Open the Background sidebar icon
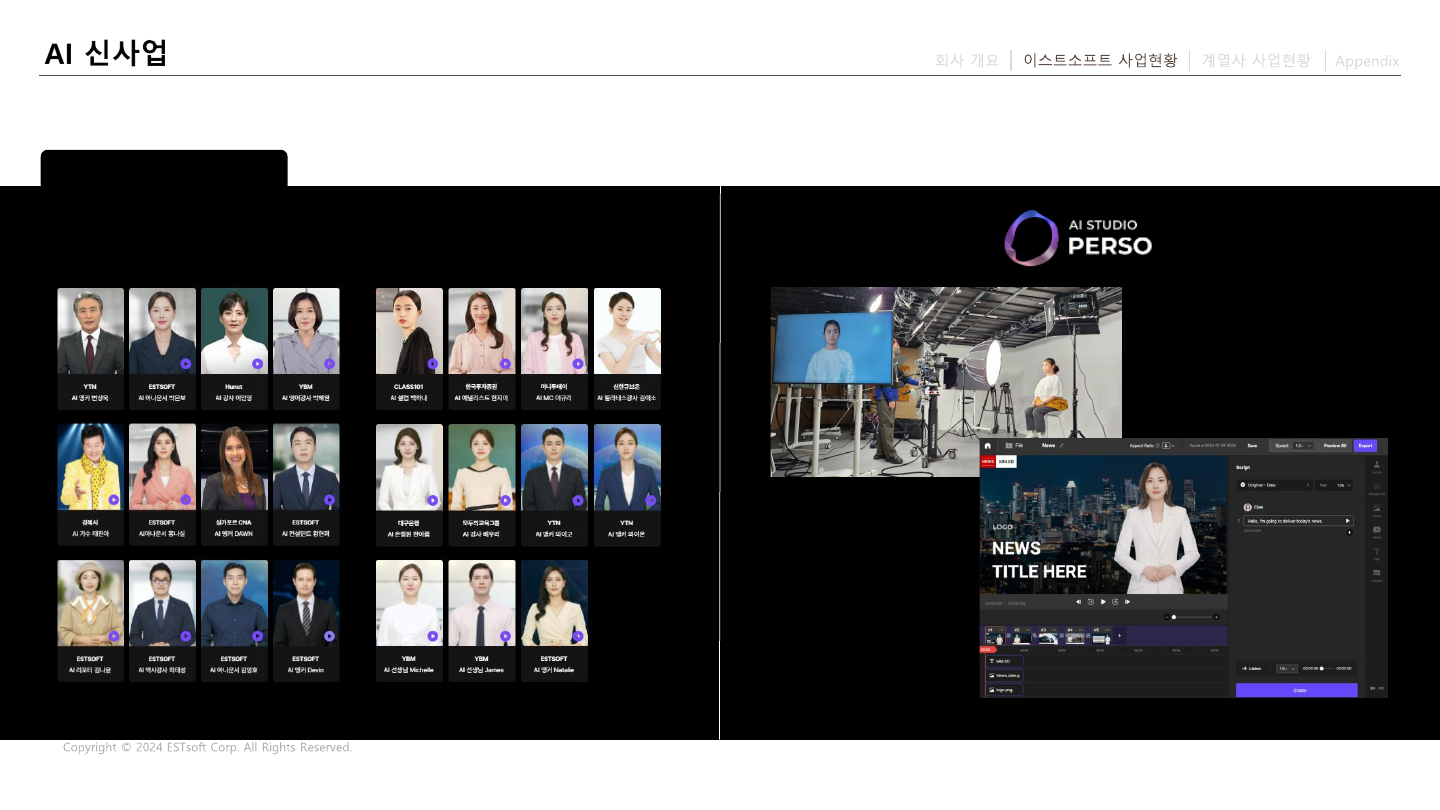The width and height of the screenshot is (1440, 810). pos(1377,488)
